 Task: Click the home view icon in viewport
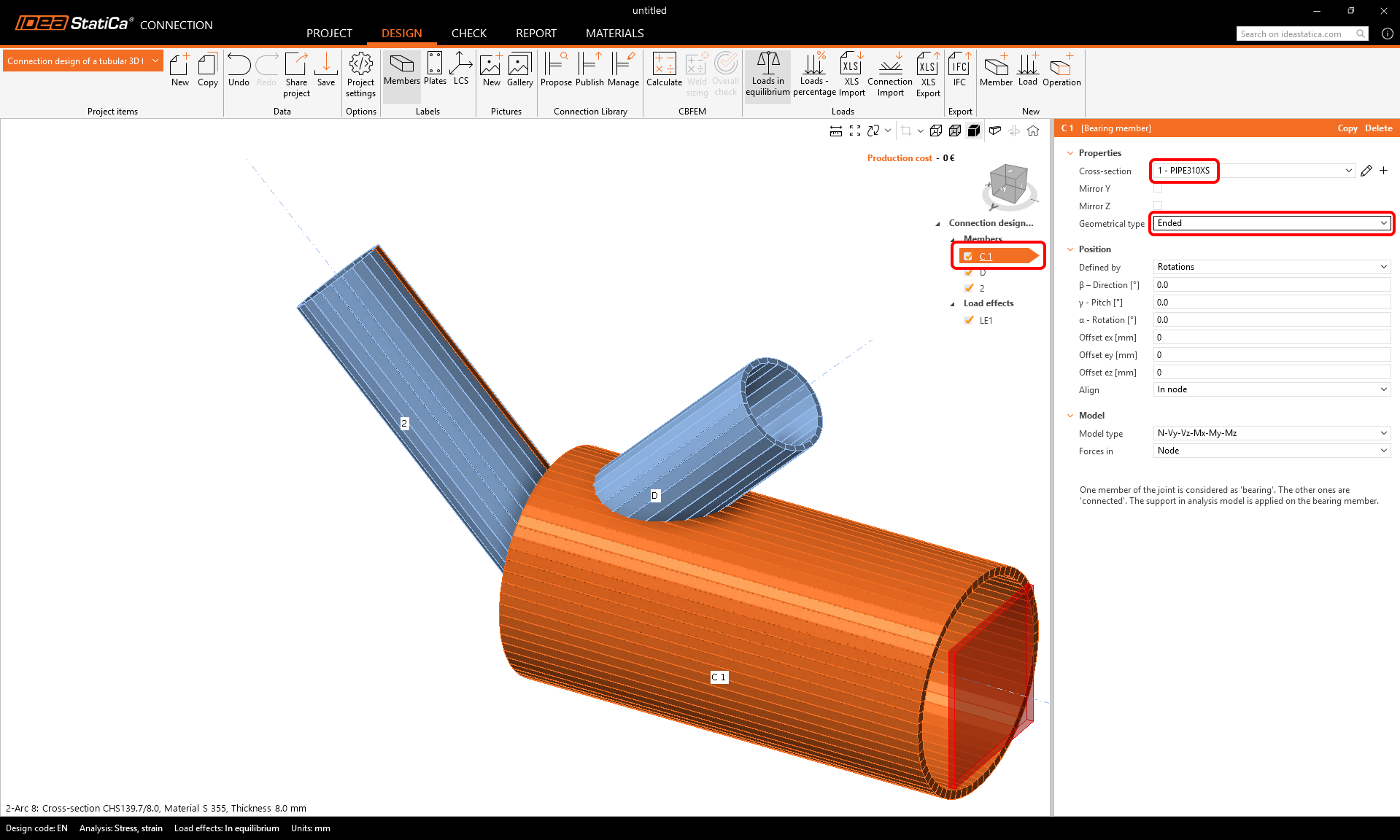tap(1033, 131)
